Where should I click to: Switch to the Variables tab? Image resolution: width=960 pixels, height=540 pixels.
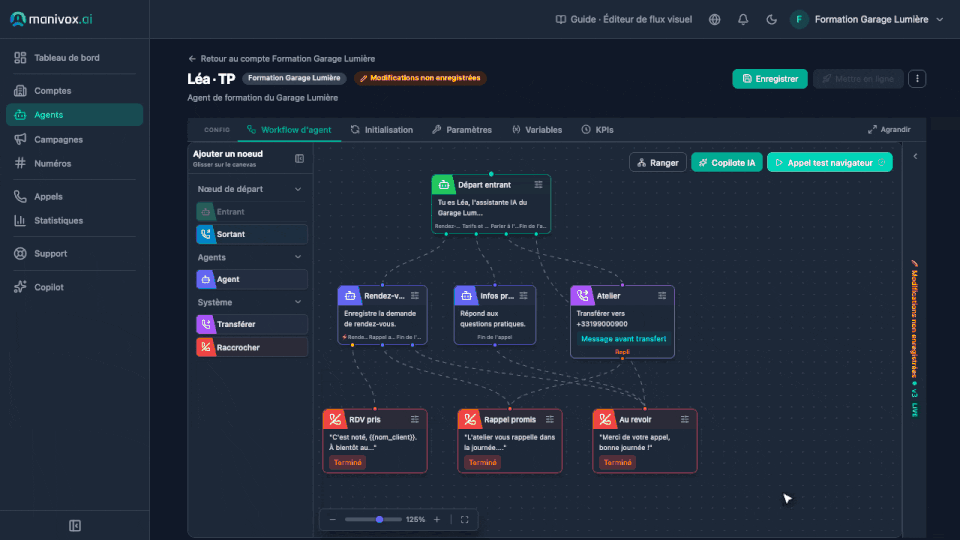point(537,130)
